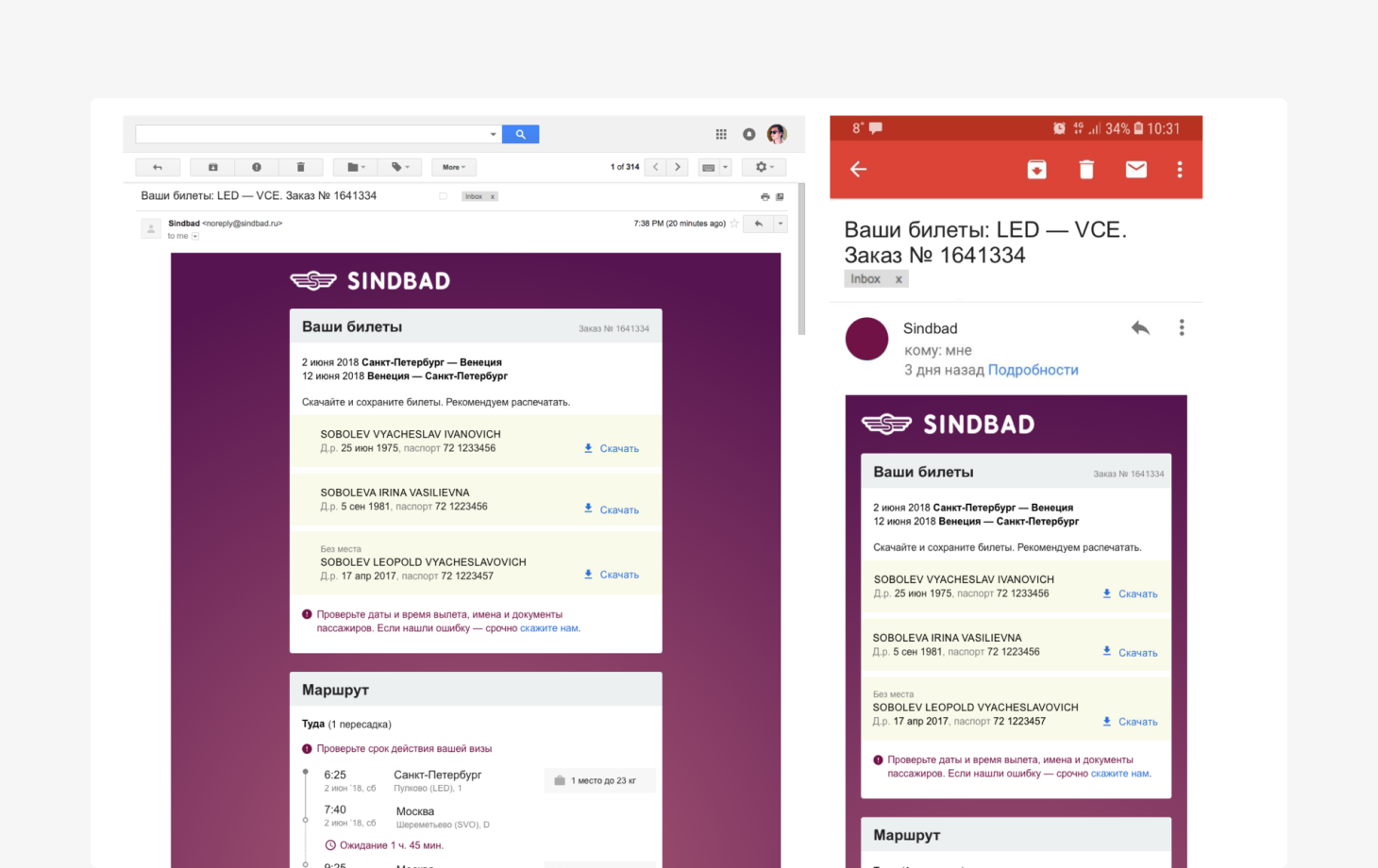The image size is (1378, 868).
Task: Tap 'Подробности' details link on mobile
Action: pos(1033,370)
